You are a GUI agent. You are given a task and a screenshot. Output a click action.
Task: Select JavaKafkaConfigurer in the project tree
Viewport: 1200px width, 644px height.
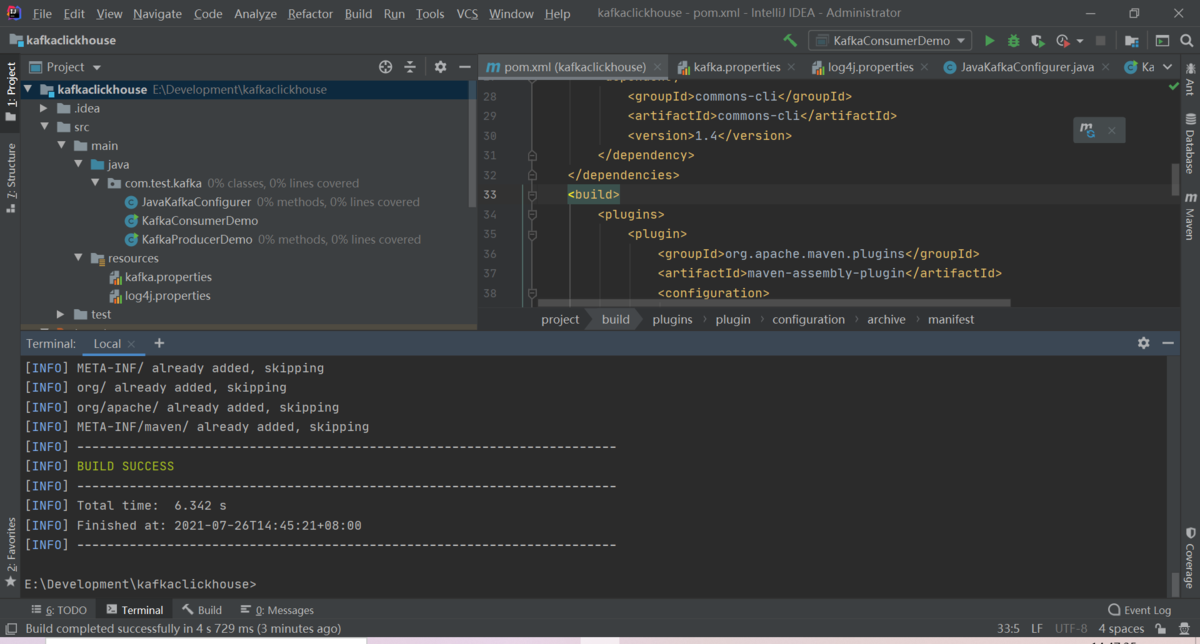point(196,202)
